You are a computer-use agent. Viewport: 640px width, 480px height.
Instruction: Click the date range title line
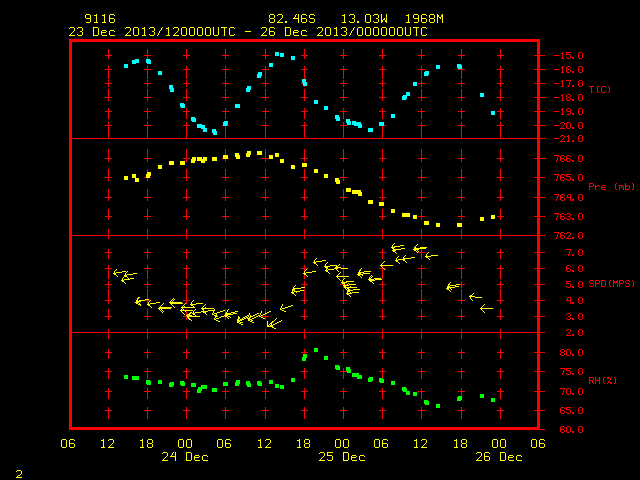tap(248, 32)
